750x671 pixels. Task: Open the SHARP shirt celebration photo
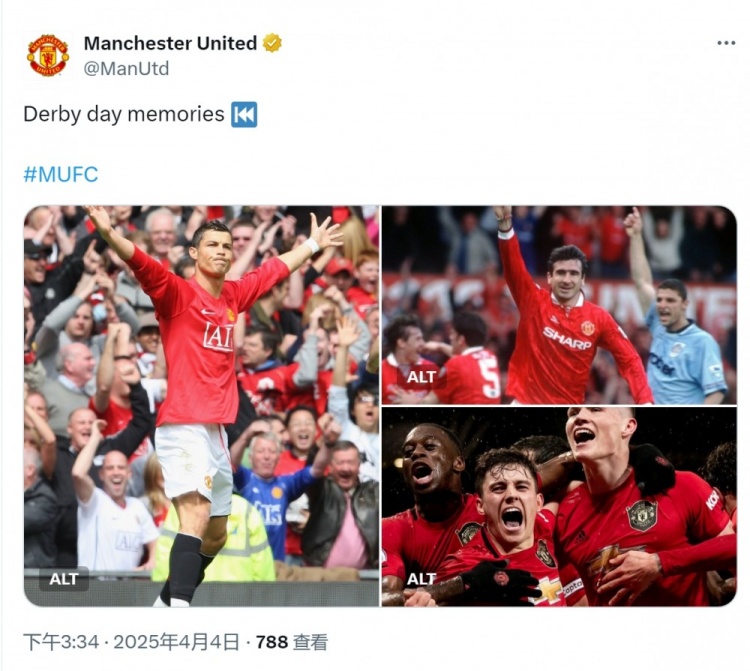click(559, 305)
